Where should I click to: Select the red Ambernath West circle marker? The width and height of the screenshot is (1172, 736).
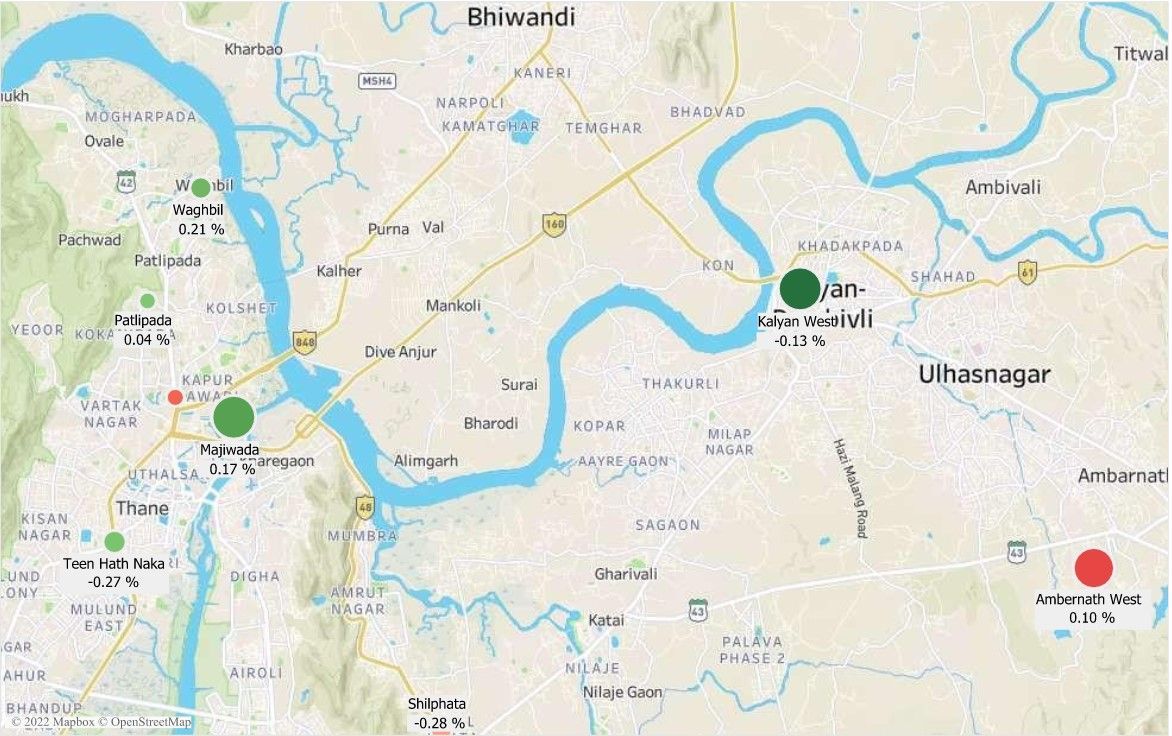coord(1094,568)
